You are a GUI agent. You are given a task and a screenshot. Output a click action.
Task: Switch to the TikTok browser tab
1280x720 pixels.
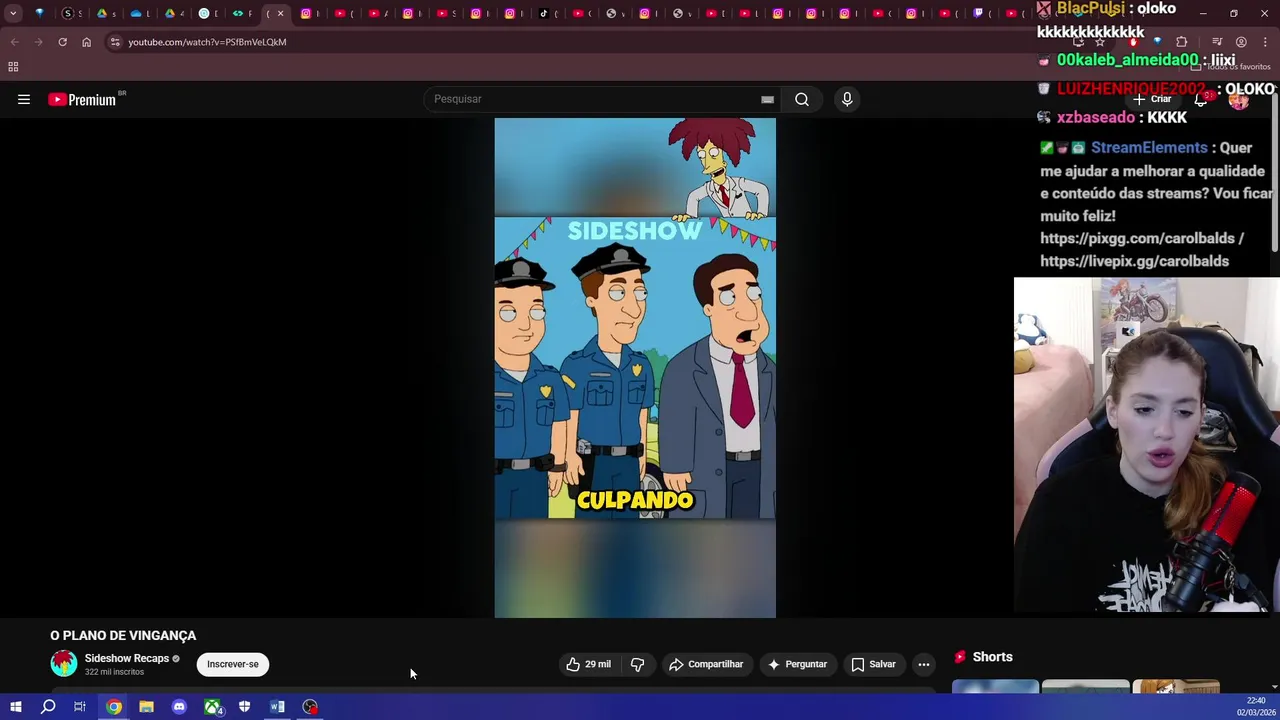pos(544,13)
